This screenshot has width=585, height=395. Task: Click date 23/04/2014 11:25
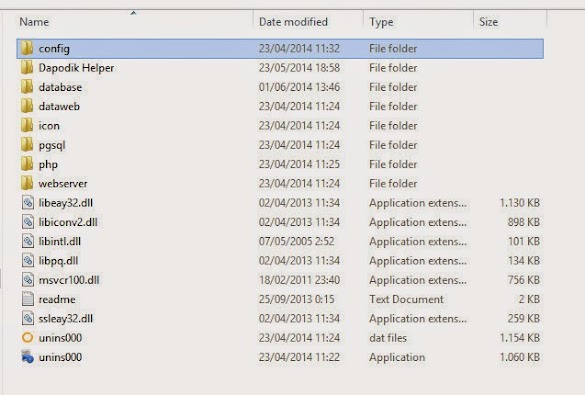click(x=300, y=164)
